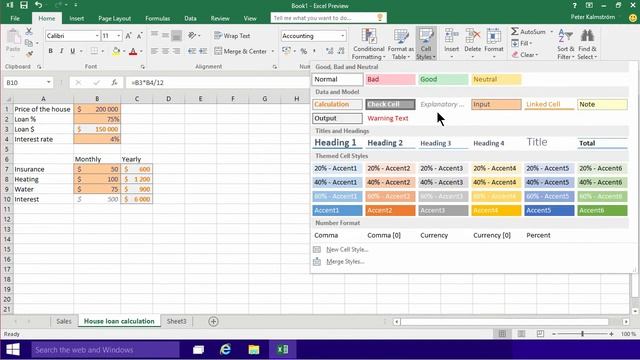This screenshot has width=640, height=360.
Task: Click the Windows Start button
Action: [13, 350]
